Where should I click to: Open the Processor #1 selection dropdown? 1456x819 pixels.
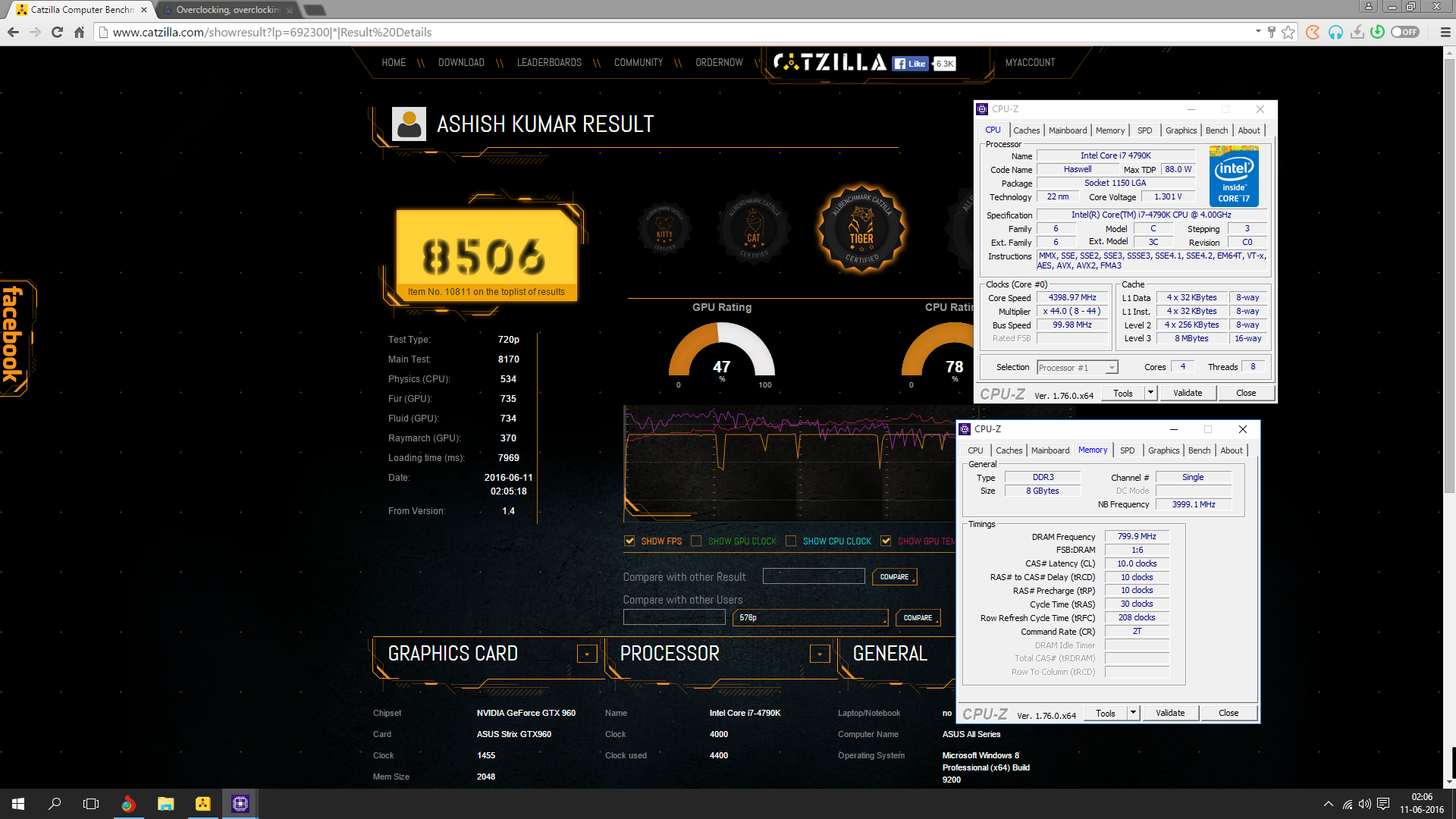tap(1078, 367)
